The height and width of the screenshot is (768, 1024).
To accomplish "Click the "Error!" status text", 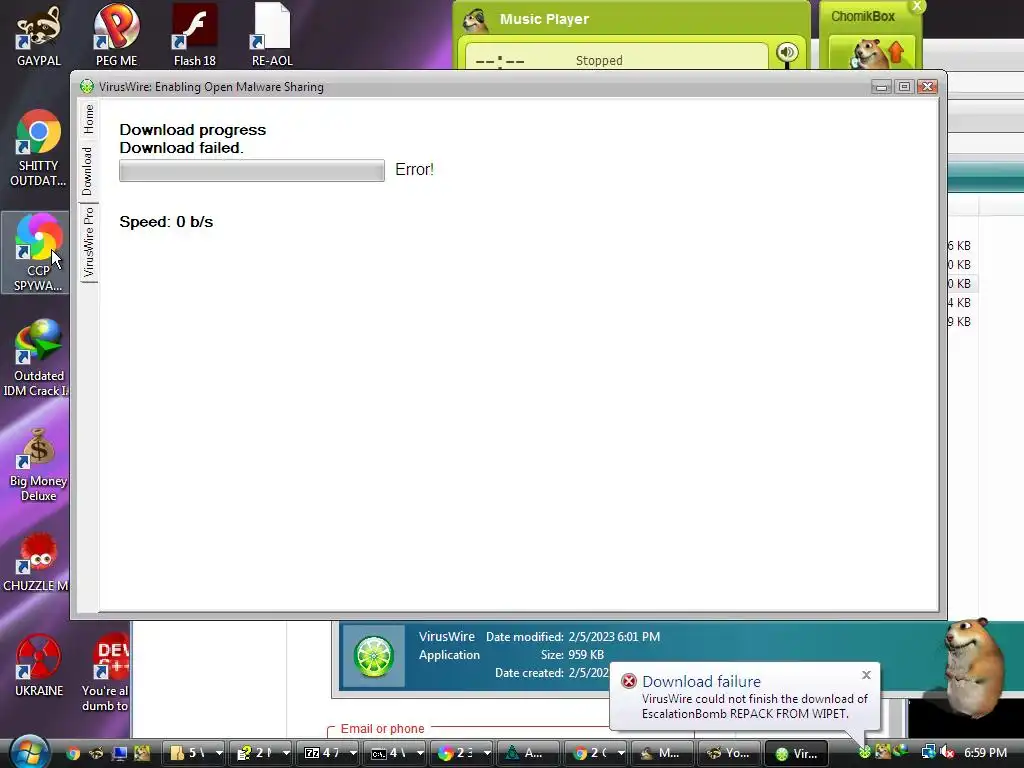I will [414, 169].
